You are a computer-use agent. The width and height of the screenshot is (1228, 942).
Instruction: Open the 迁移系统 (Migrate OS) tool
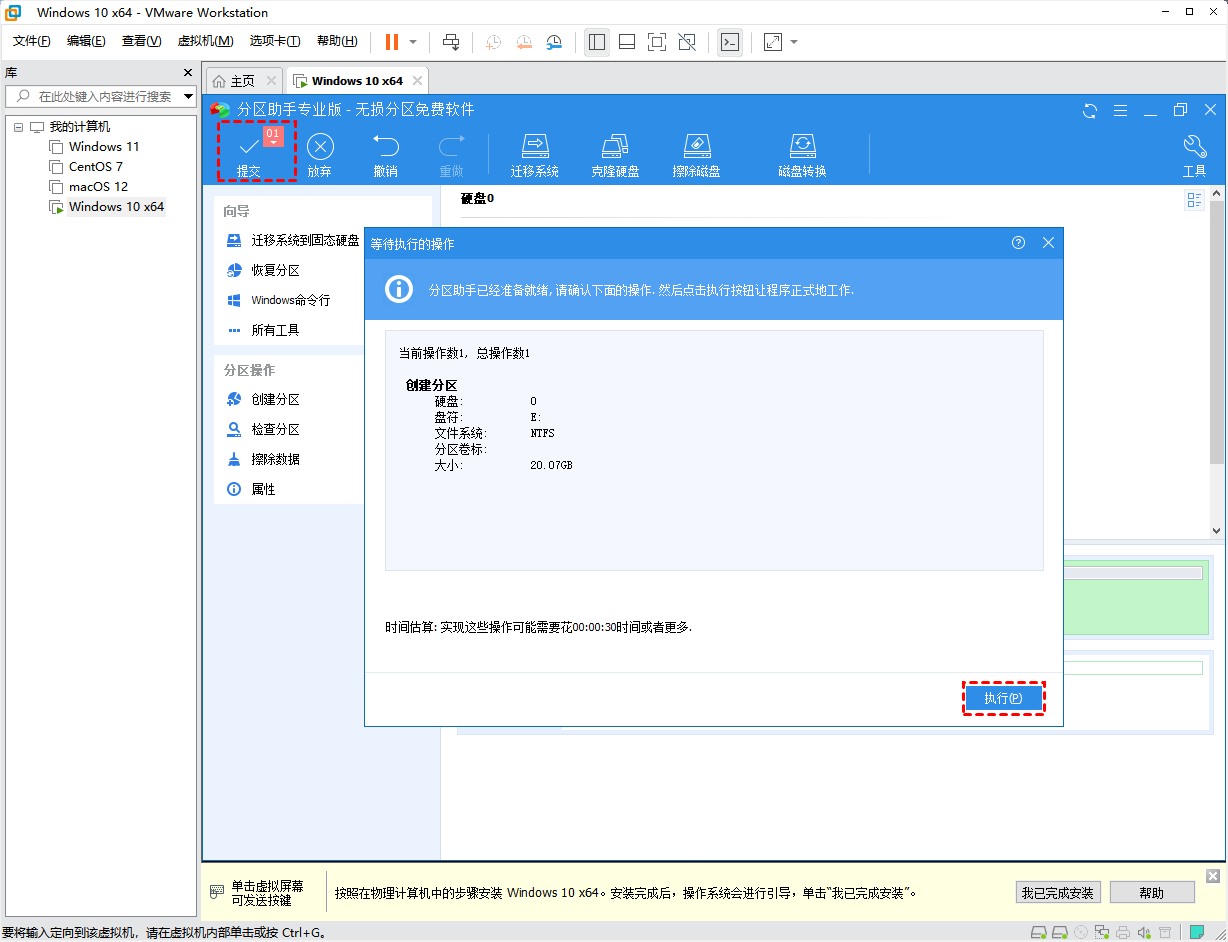coord(535,155)
